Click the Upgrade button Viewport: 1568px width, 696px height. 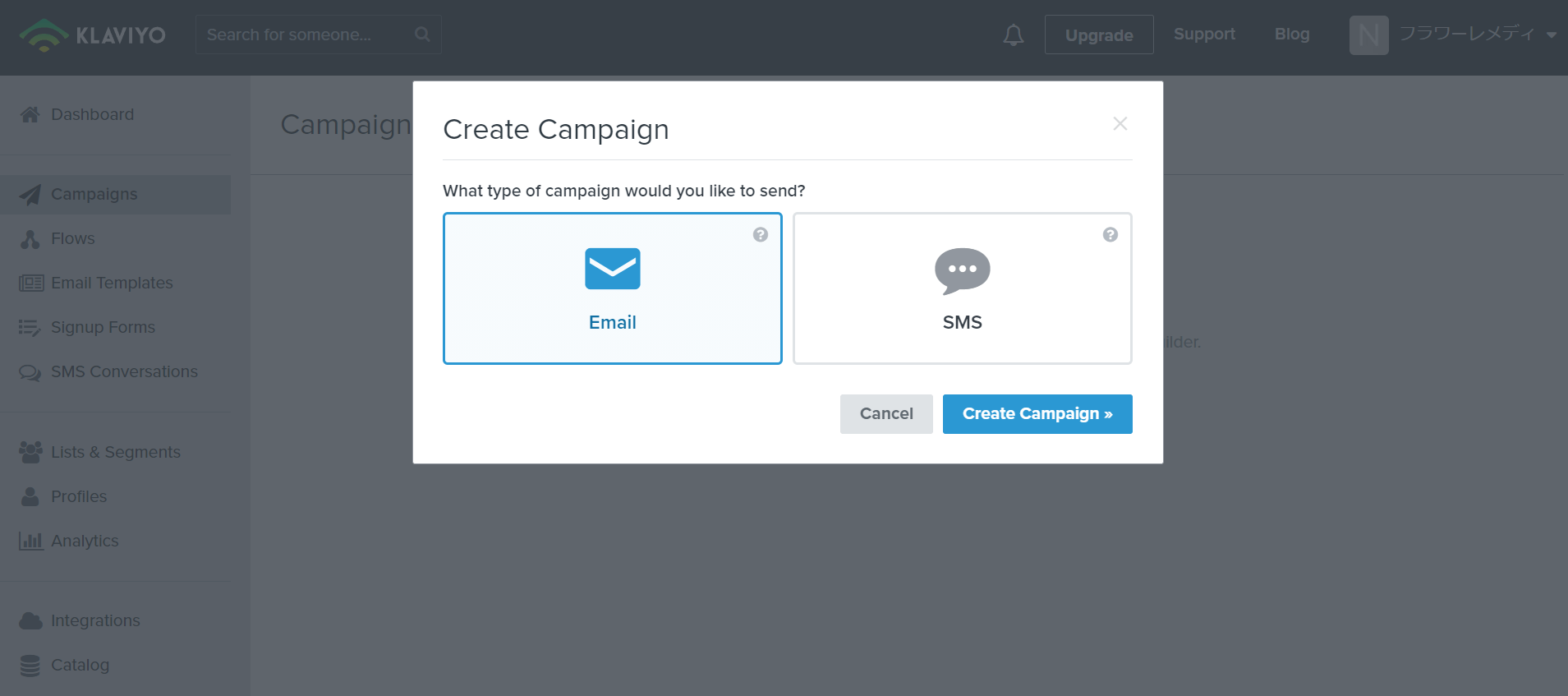[x=1099, y=35]
